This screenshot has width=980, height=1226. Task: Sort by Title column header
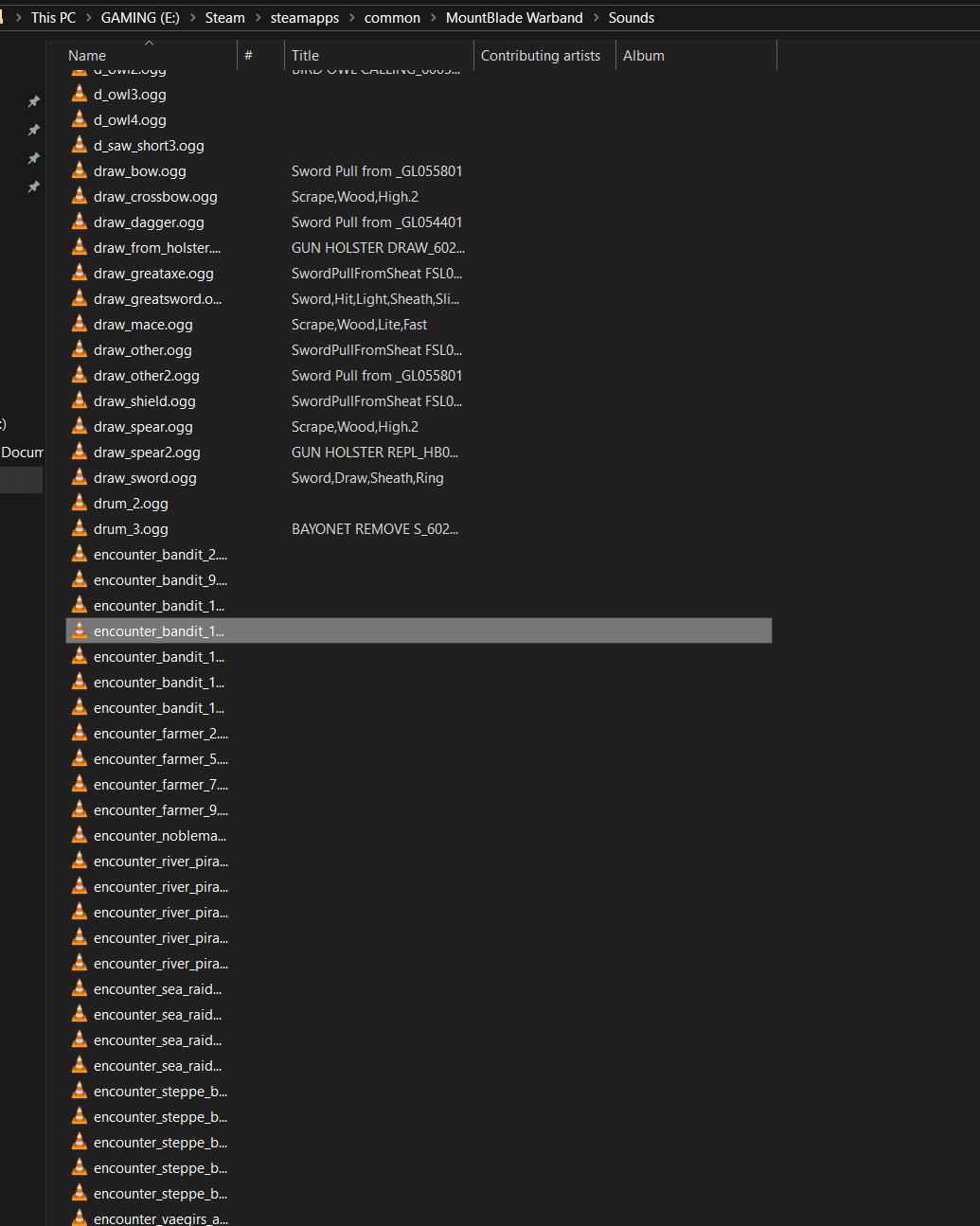click(x=305, y=56)
